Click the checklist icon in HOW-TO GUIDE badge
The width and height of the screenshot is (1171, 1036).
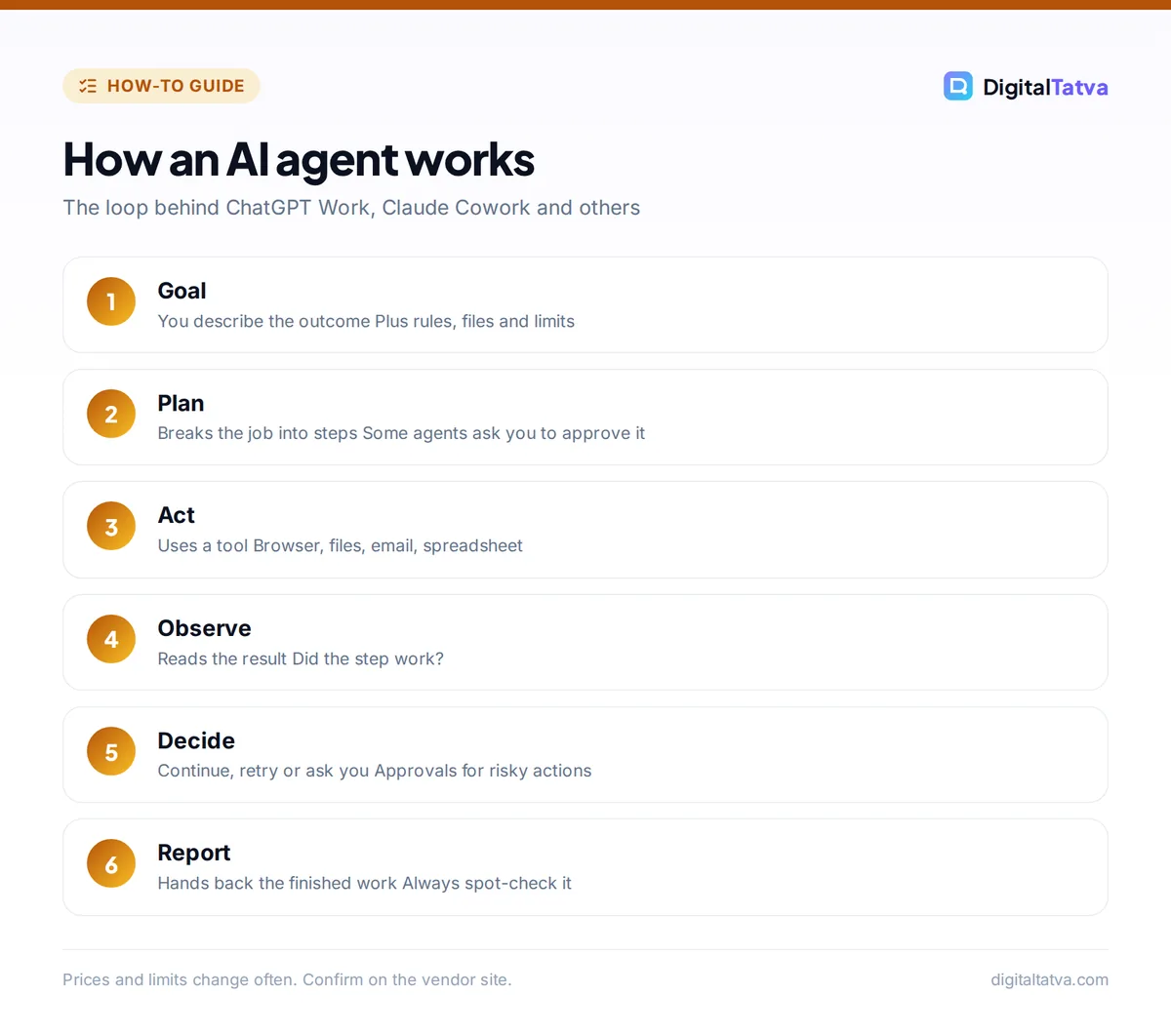pos(88,86)
